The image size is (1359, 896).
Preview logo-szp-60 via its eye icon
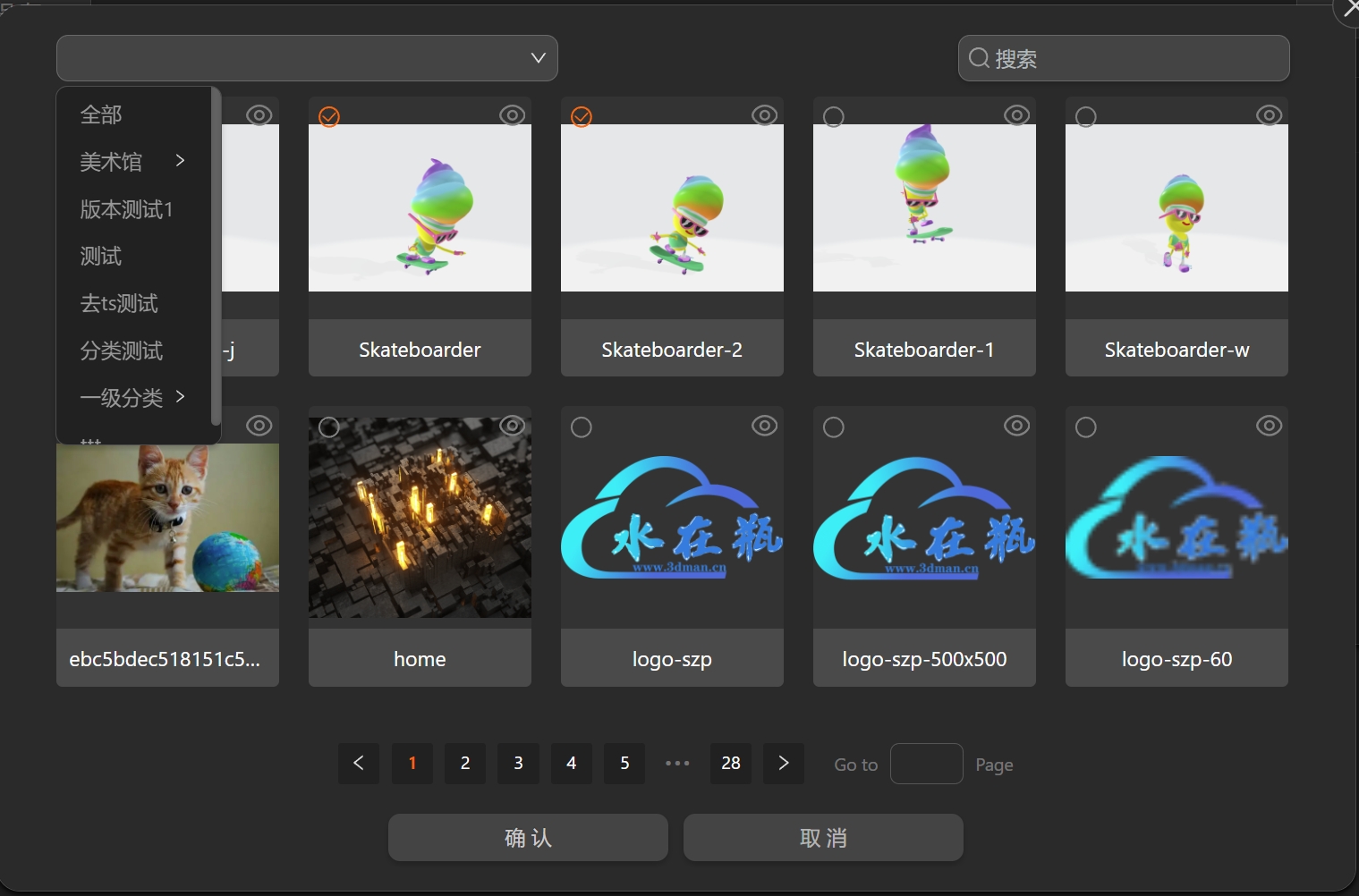1269,425
